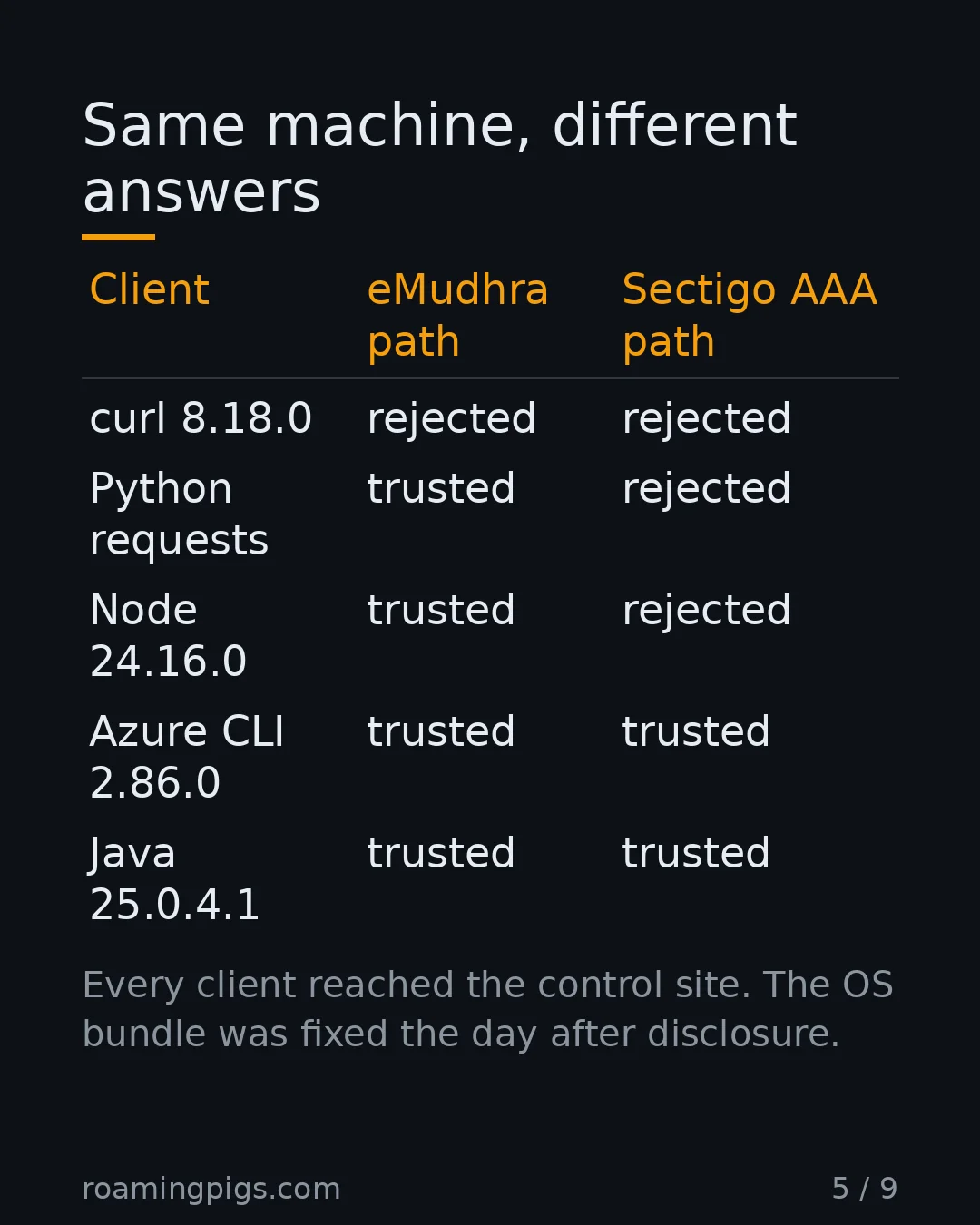Select the "Python requests" row label
Screen dimensions: 980x1225
180,514
